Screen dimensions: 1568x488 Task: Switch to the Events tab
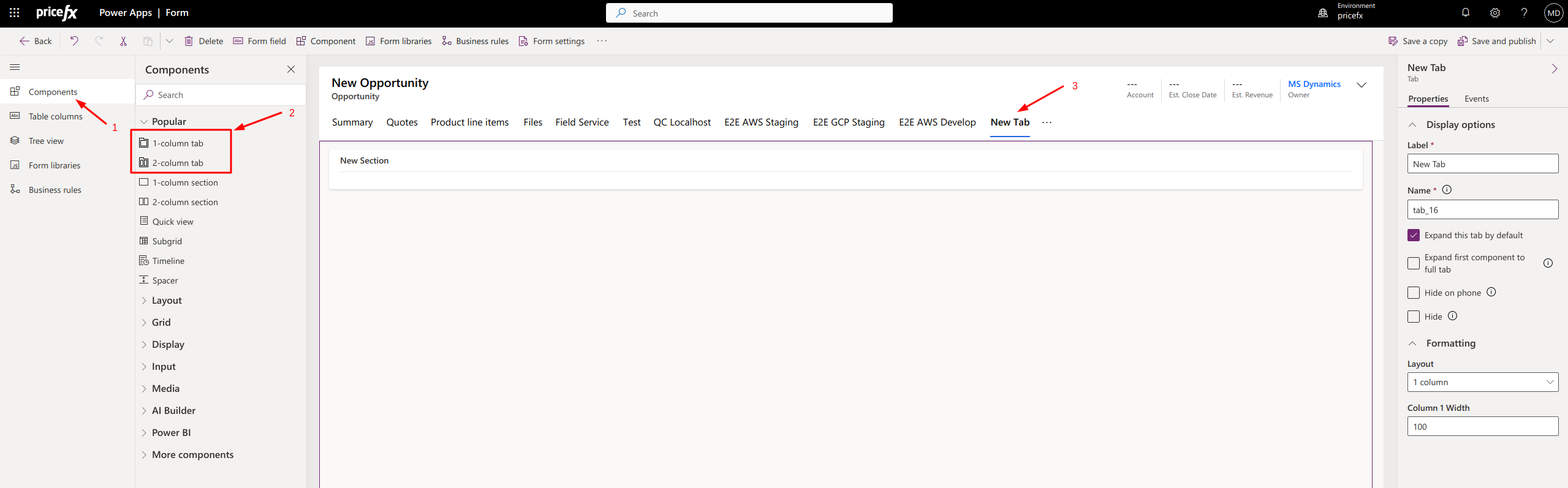coord(1476,99)
